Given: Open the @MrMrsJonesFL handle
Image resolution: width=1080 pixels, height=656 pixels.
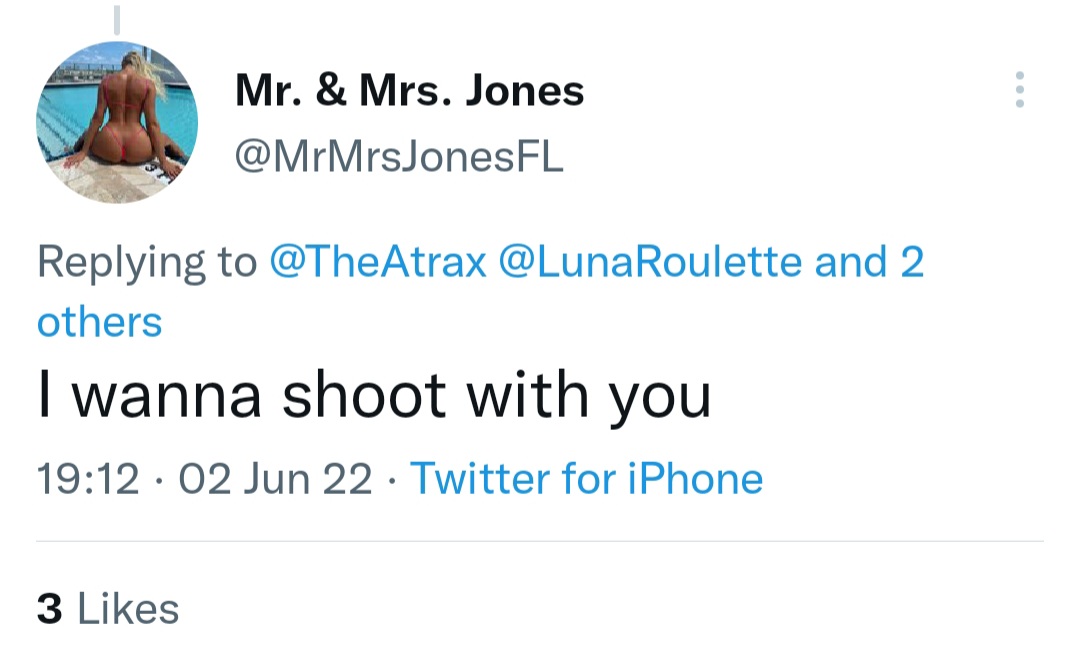Looking at the screenshot, I should click(399, 155).
